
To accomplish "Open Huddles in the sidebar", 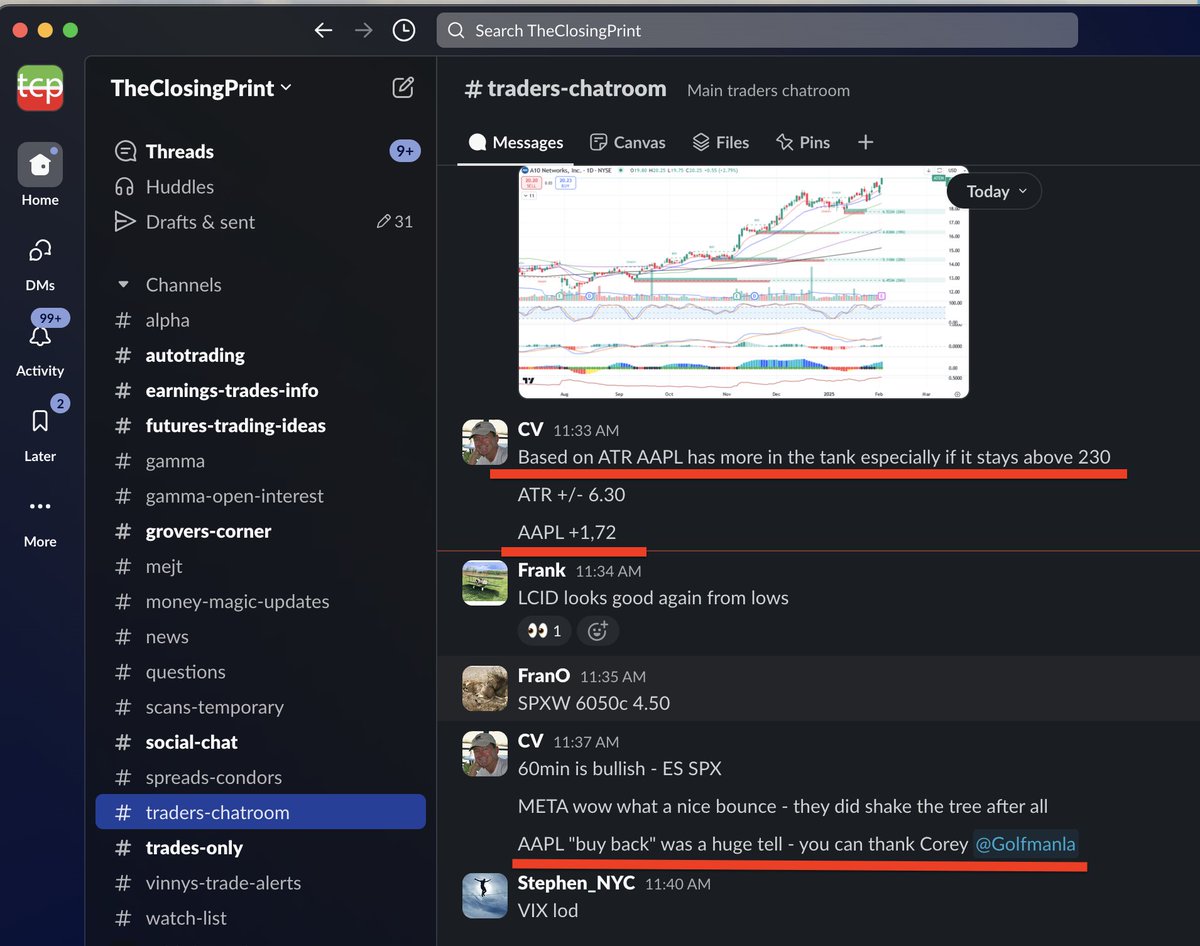I will 260,187.
